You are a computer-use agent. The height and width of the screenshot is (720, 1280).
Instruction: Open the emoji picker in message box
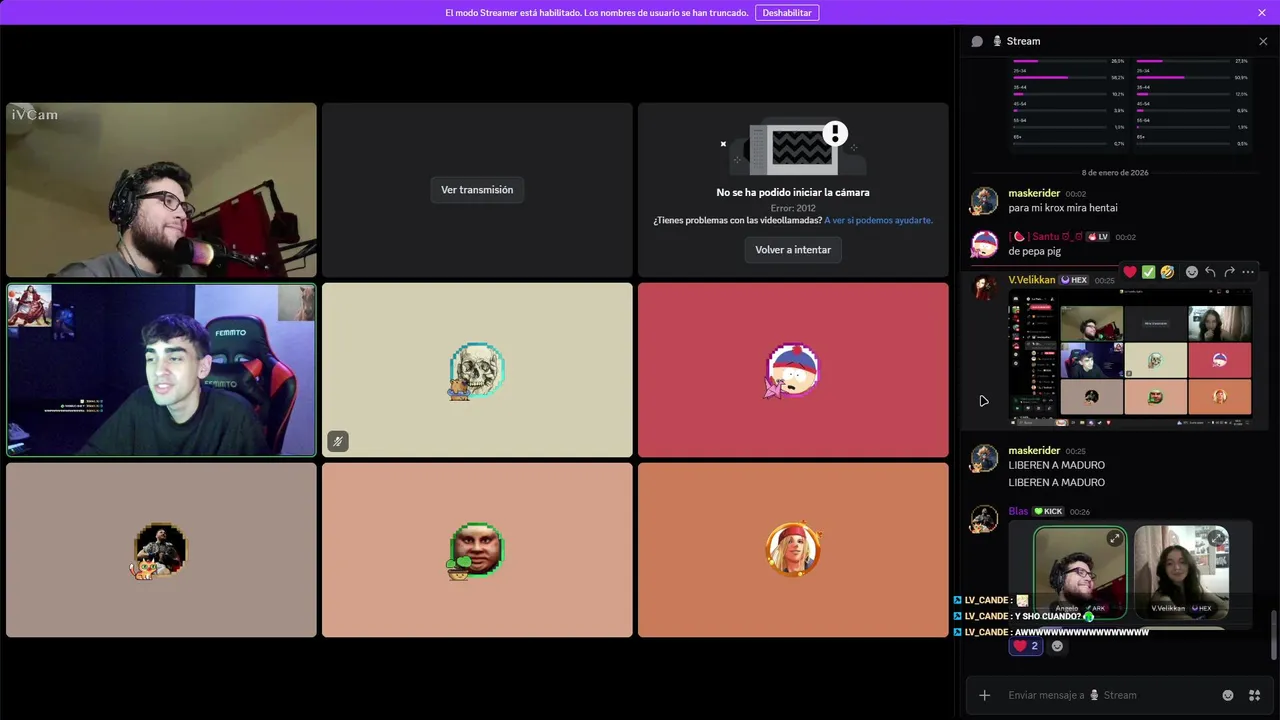(1228, 695)
